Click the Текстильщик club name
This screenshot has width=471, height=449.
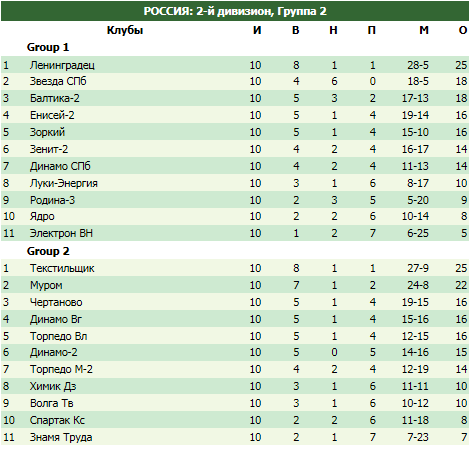pyautogui.click(x=62, y=268)
